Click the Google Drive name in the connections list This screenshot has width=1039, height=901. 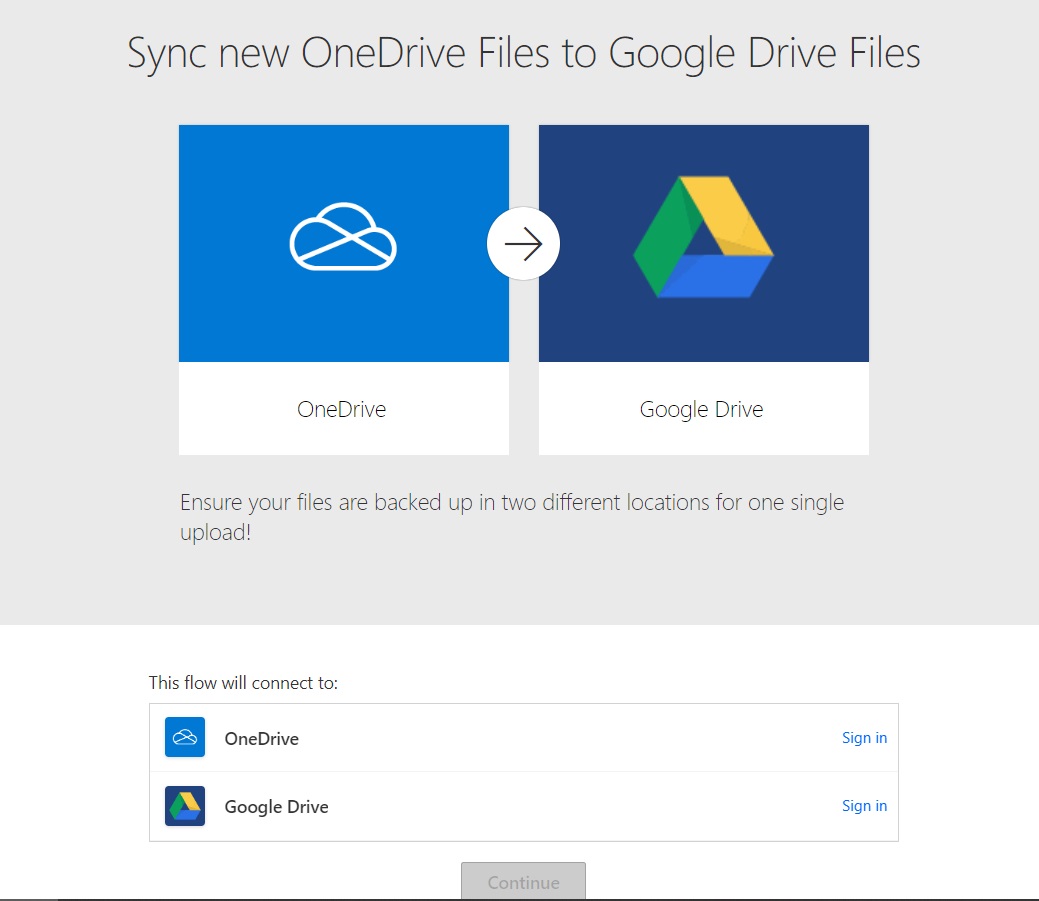pos(276,807)
